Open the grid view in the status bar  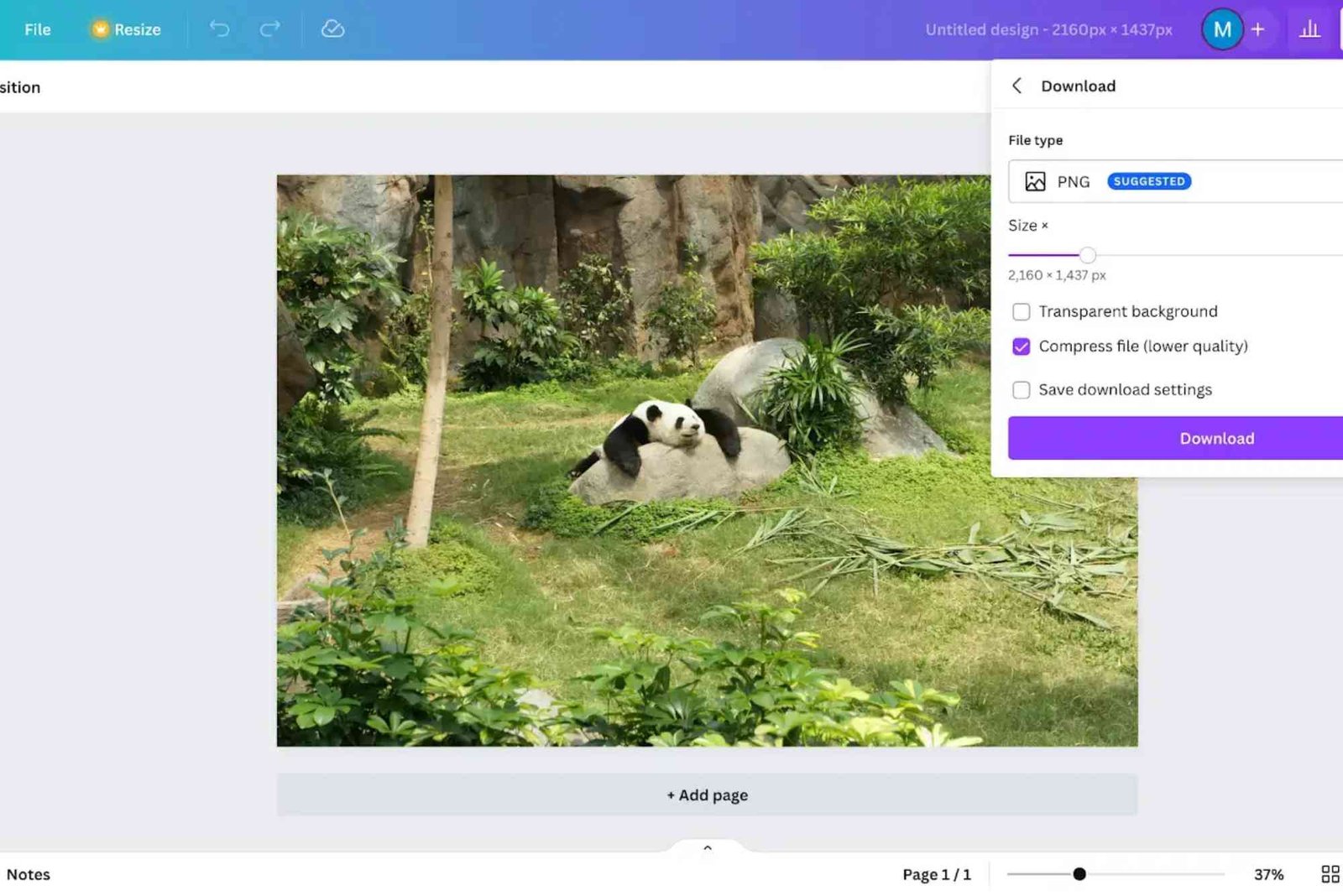pos(1329,874)
